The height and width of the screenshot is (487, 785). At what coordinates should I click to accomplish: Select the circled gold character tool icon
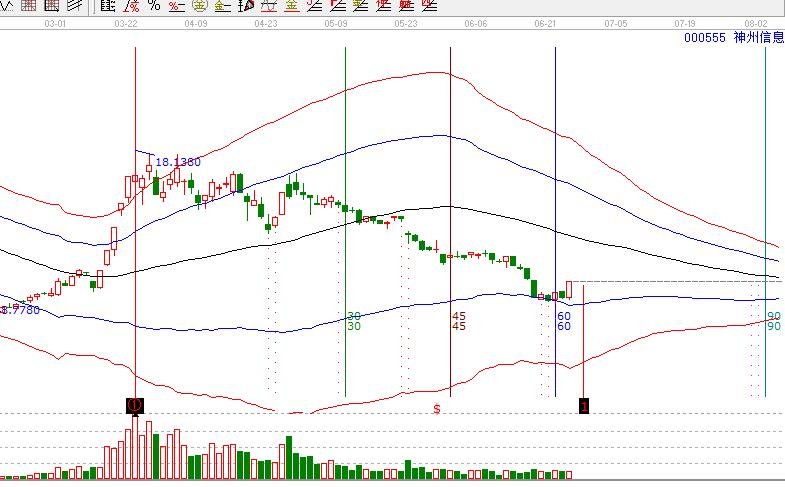(x=200, y=5)
